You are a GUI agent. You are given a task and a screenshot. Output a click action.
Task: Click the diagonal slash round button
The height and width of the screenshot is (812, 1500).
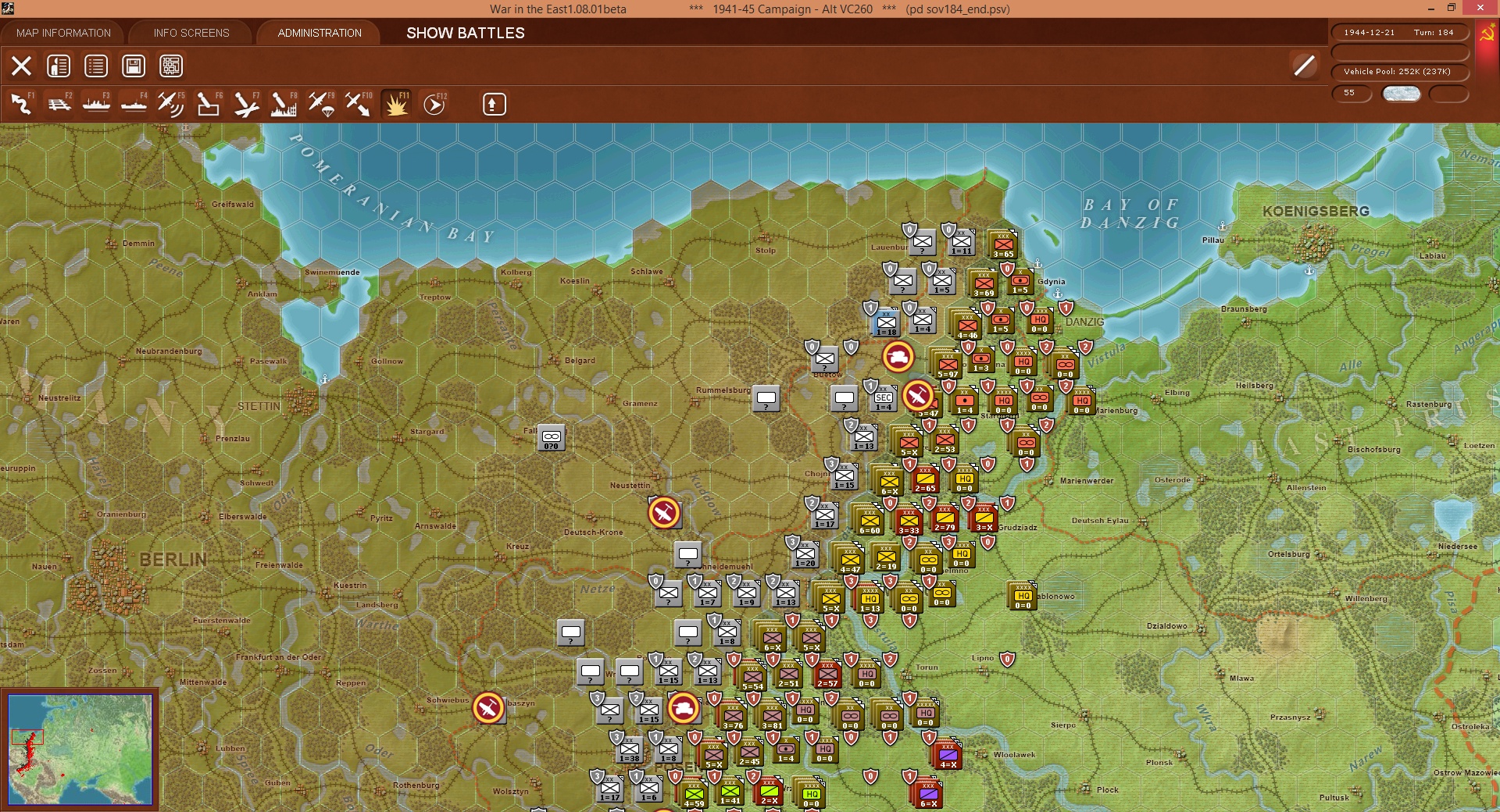[1304, 66]
